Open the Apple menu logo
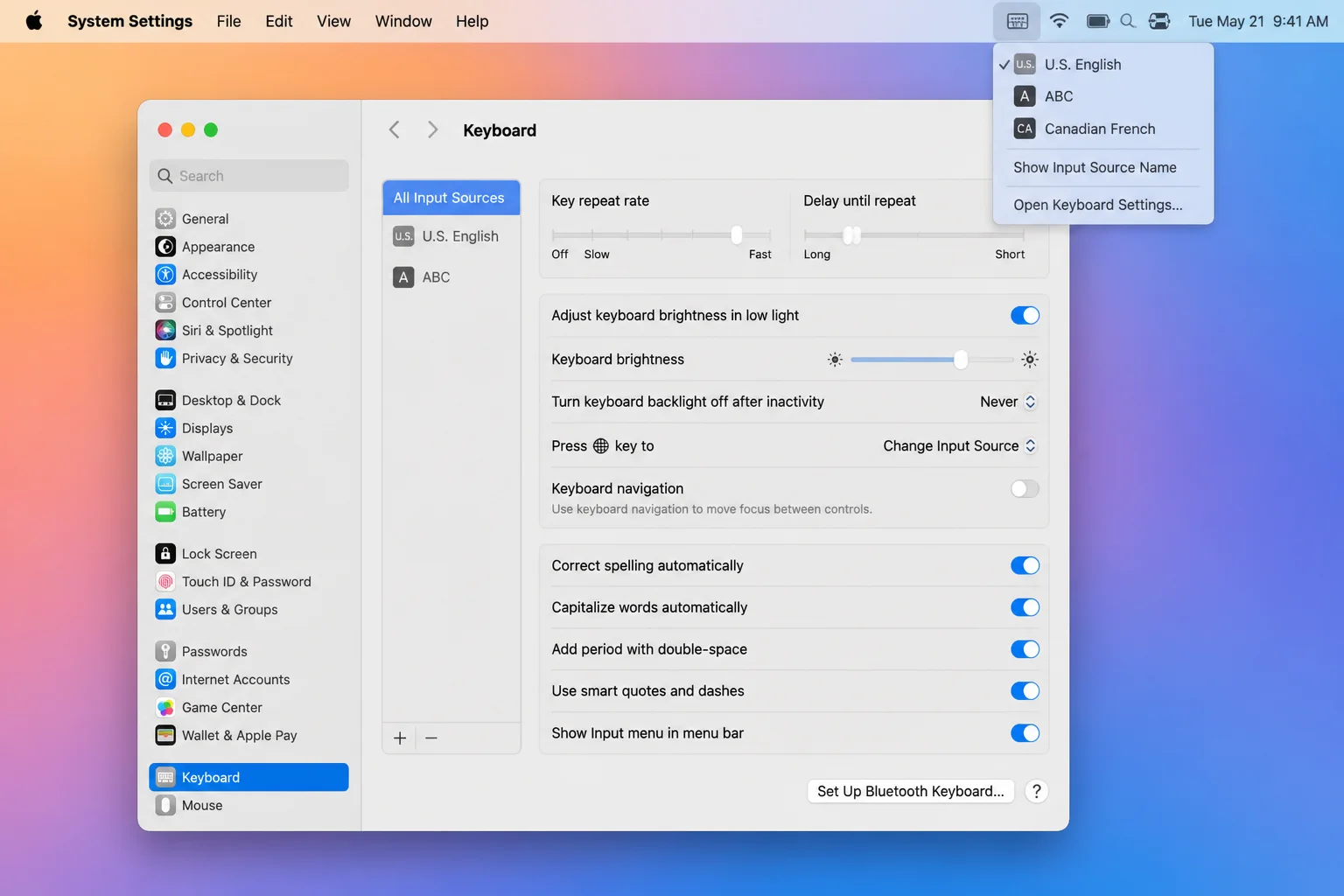Screen dimensions: 1344x896 click(34, 21)
